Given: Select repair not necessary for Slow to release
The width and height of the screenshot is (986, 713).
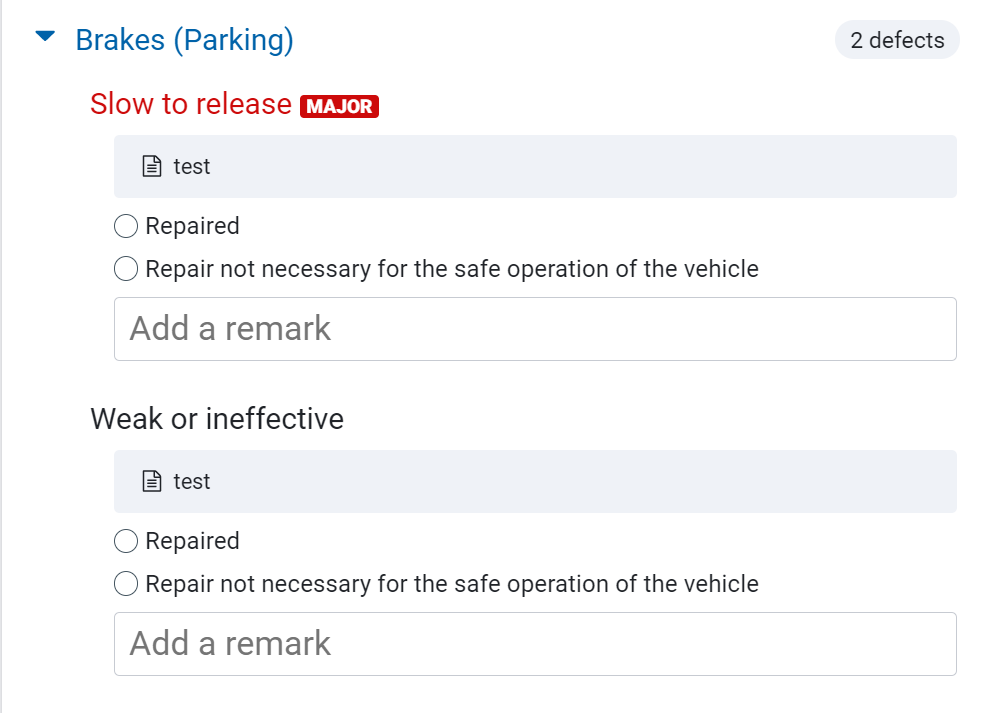Looking at the screenshot, I should (x=126, y=268).
